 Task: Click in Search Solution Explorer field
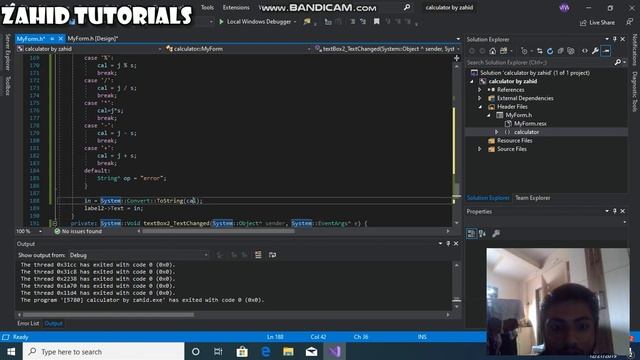[x=539, y=62]
